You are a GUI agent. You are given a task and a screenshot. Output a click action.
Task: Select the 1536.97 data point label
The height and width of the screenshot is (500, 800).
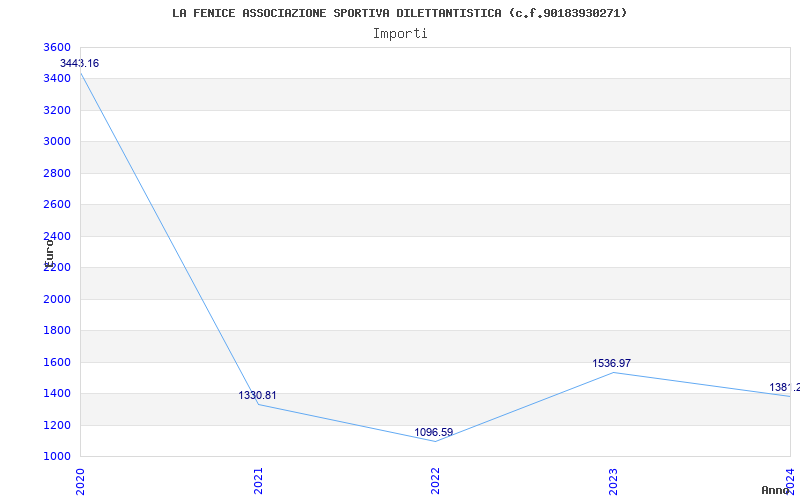(612, 364)
